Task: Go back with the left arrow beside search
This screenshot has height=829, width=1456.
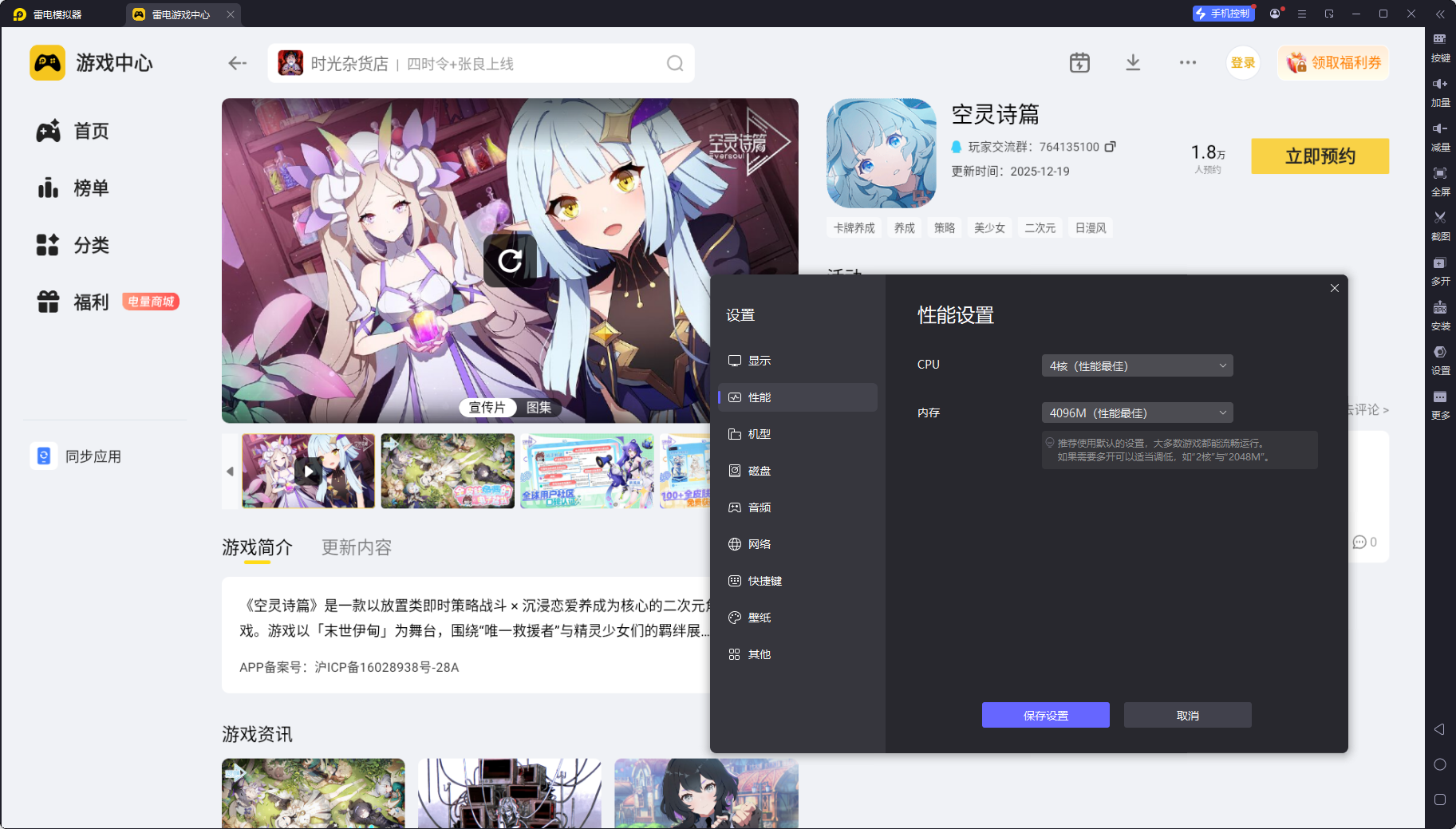Action: click(237, 63)
